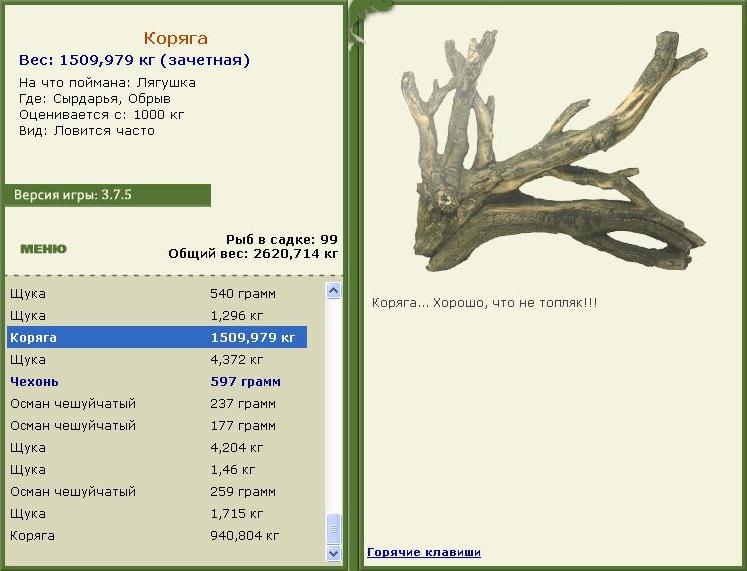This screenshot has width=747, height=571.
Task: Select the Чехонь 597 грамм row
Action: (x=157, y=381)
